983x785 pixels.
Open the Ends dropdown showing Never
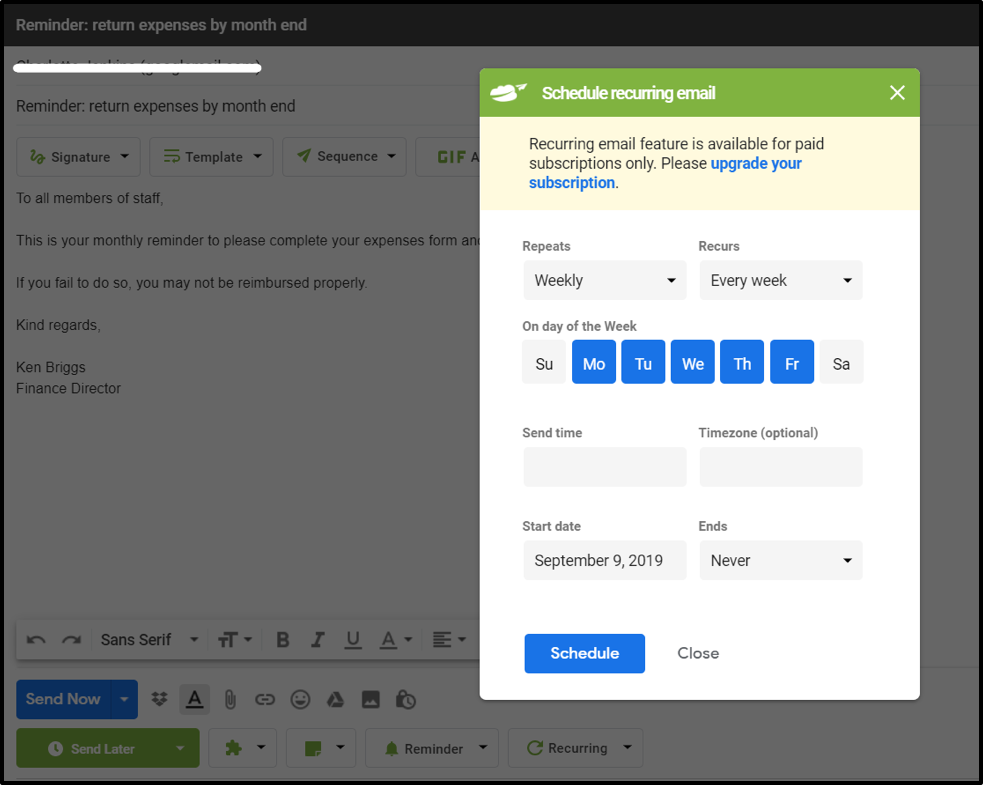tap(780, 561)
